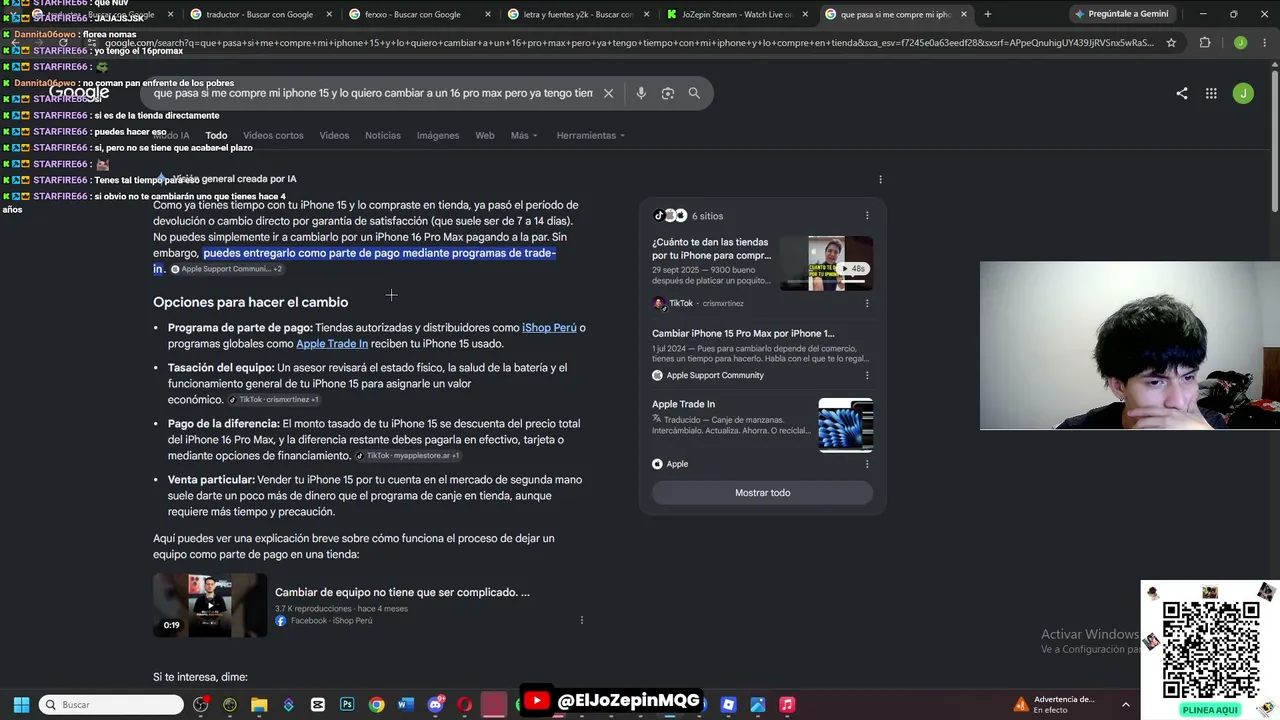Open options for the TikTok crismxrtinez source
Screen dimensions: 1280x720
[x=867, y=303]
